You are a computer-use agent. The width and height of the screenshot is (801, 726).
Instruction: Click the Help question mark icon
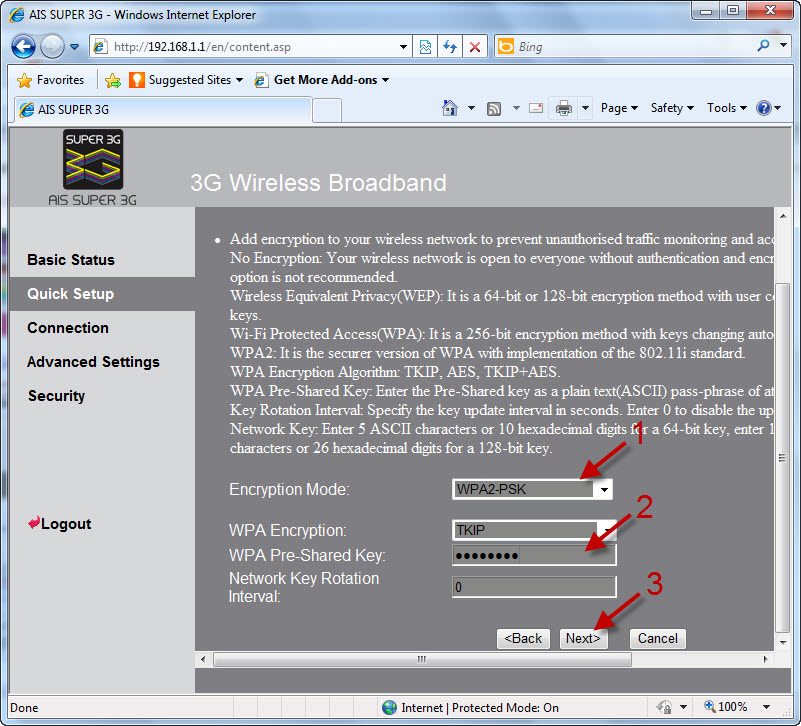pyautogui.click(x=764, y=108)
